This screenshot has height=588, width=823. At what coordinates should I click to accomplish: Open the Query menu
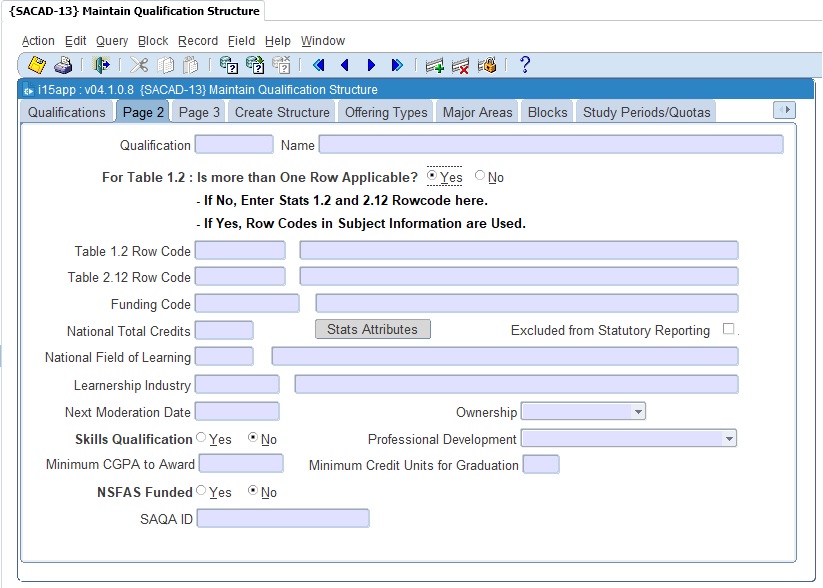[x=112, y=41]
